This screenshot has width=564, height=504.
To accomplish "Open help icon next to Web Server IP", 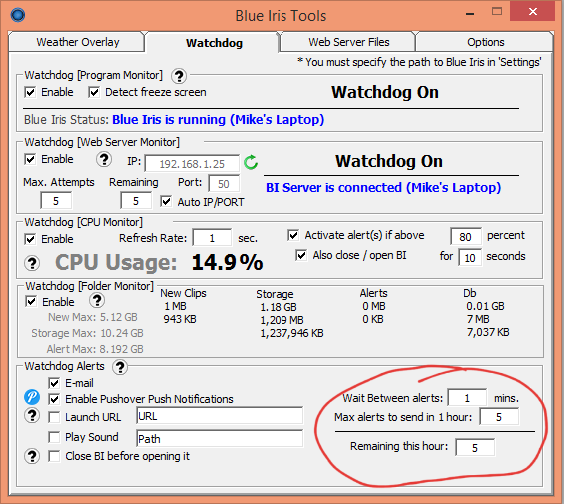I will click(104, 159).
